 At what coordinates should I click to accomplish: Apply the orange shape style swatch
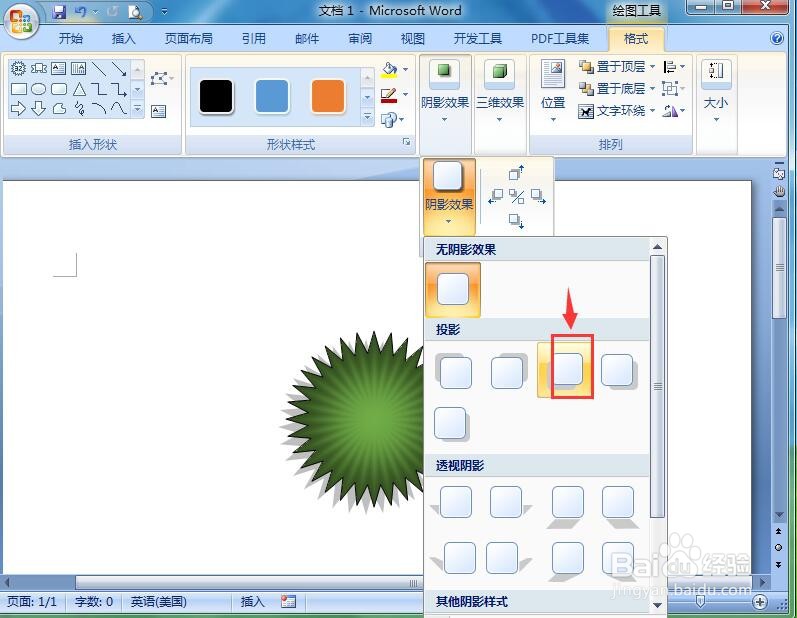tap(328, 96)
